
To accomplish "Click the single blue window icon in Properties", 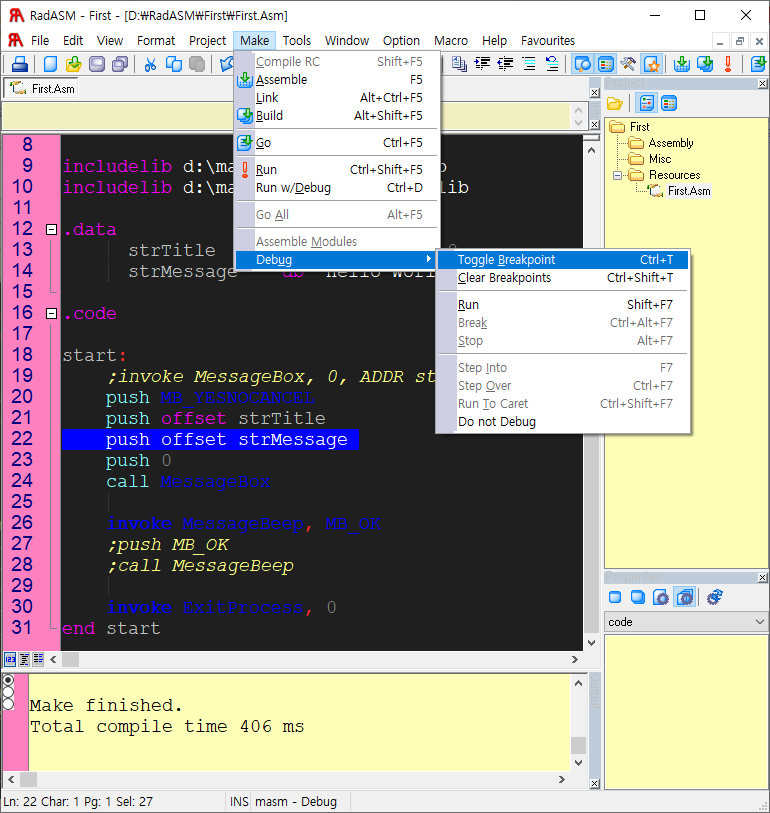I will click(x=615, y=597).
